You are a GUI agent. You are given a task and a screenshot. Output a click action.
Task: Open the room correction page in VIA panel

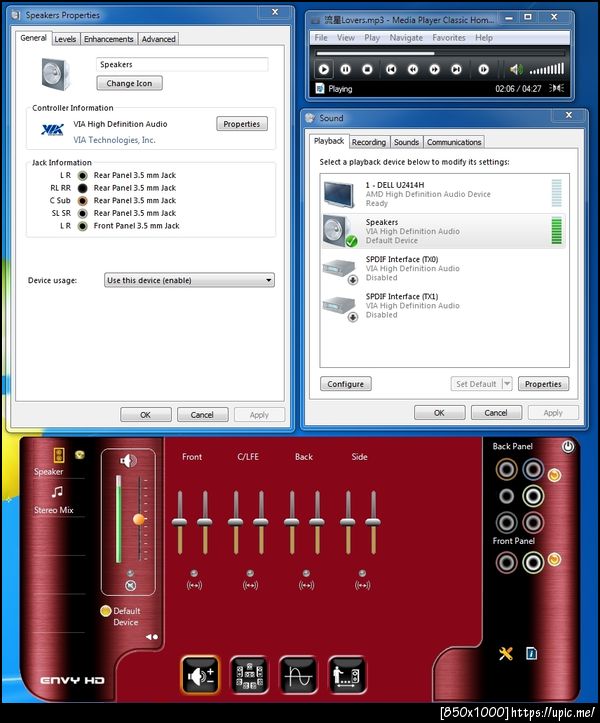tap(347, 676)
